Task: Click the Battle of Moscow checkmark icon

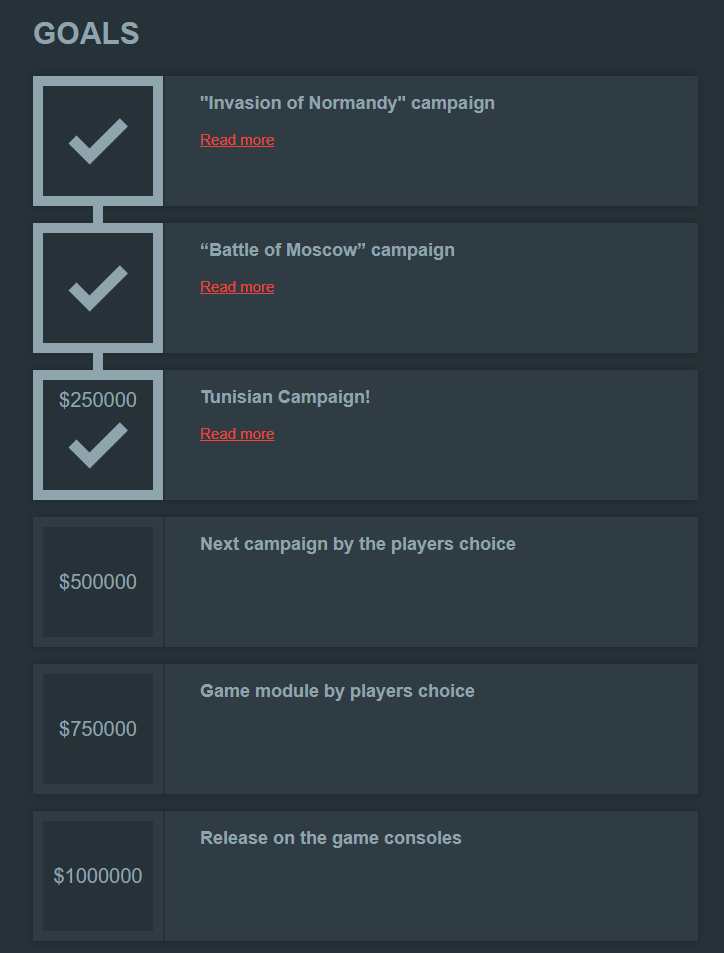Action: 98,288
